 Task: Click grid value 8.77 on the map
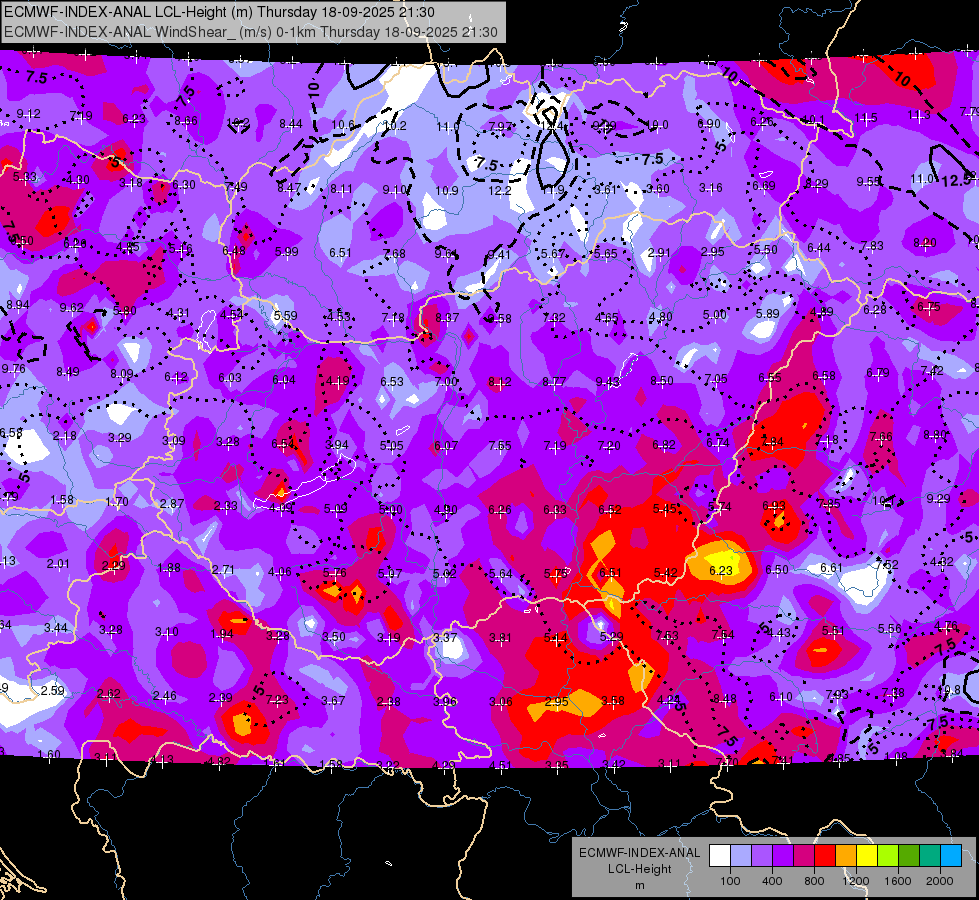tap(554, 382)
